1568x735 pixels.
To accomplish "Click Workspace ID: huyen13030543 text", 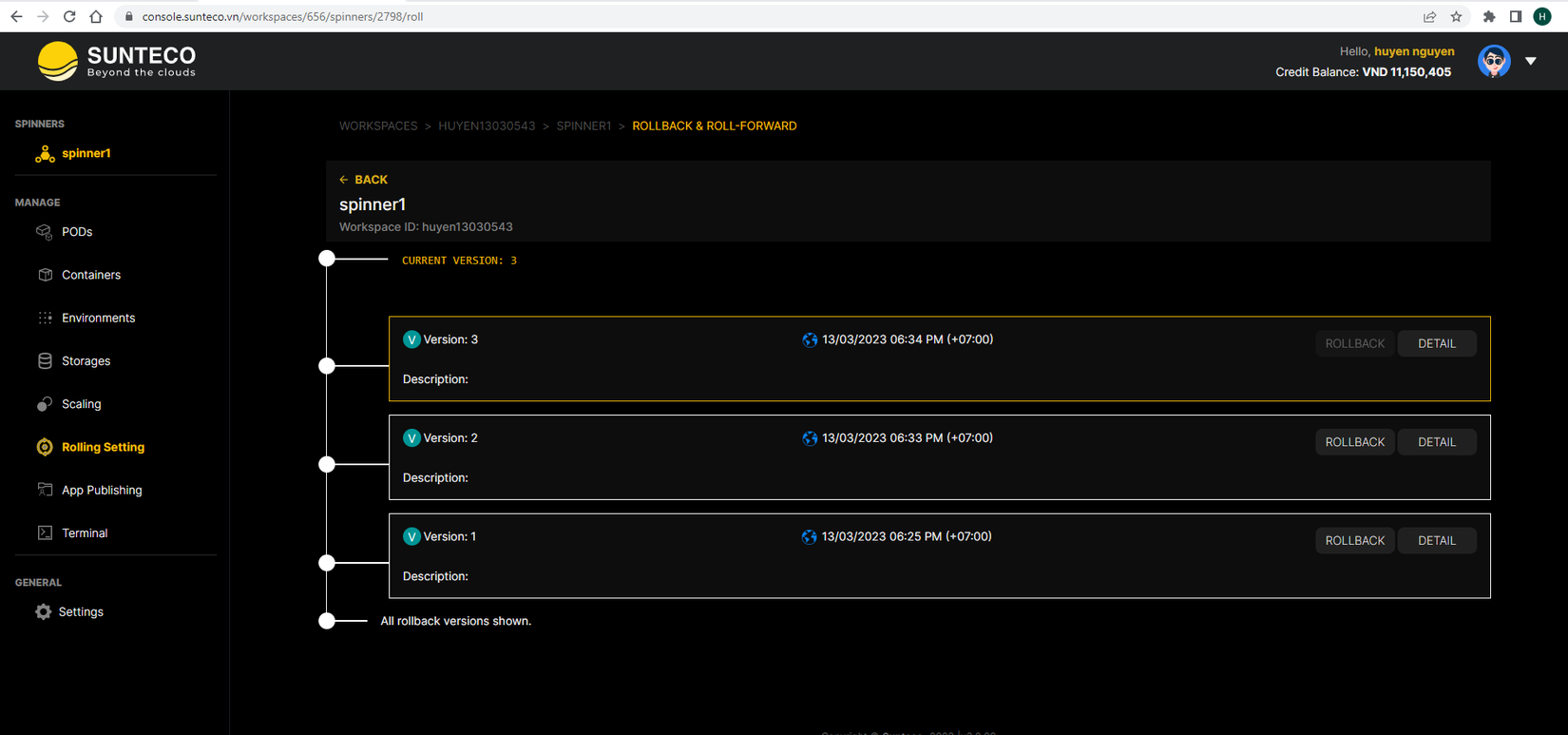I will coord(426,227).
